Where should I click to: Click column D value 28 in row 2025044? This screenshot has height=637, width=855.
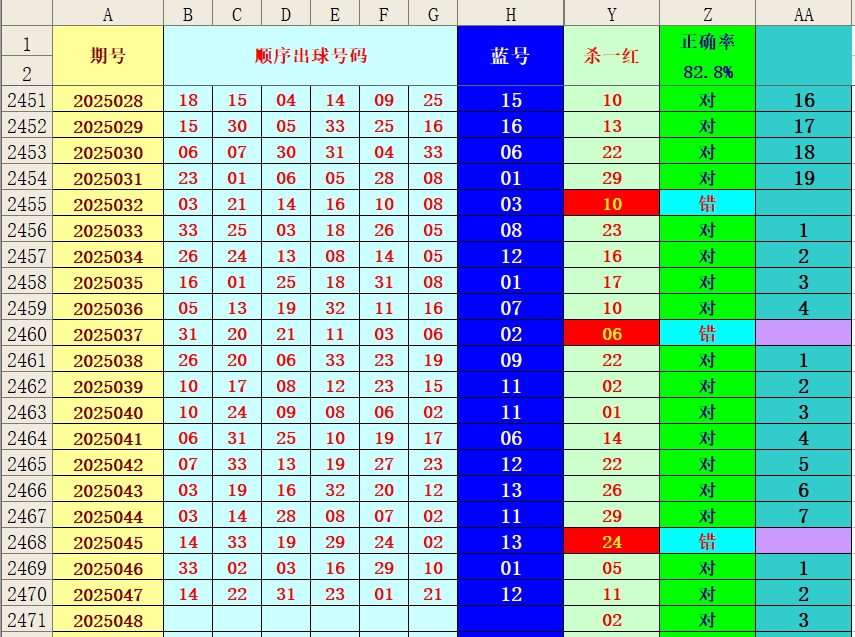tap(286, 516)
